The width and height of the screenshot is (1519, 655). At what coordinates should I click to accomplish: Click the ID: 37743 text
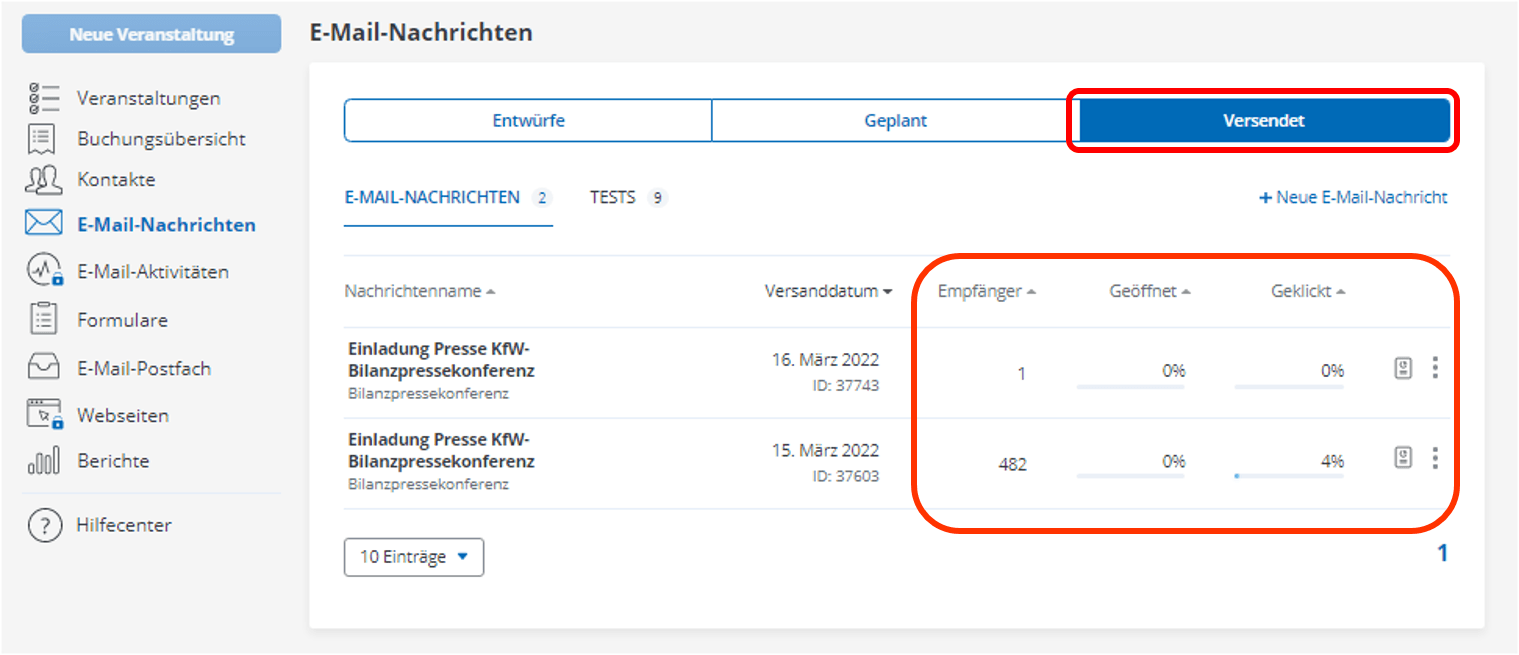[x=846, y=385]
